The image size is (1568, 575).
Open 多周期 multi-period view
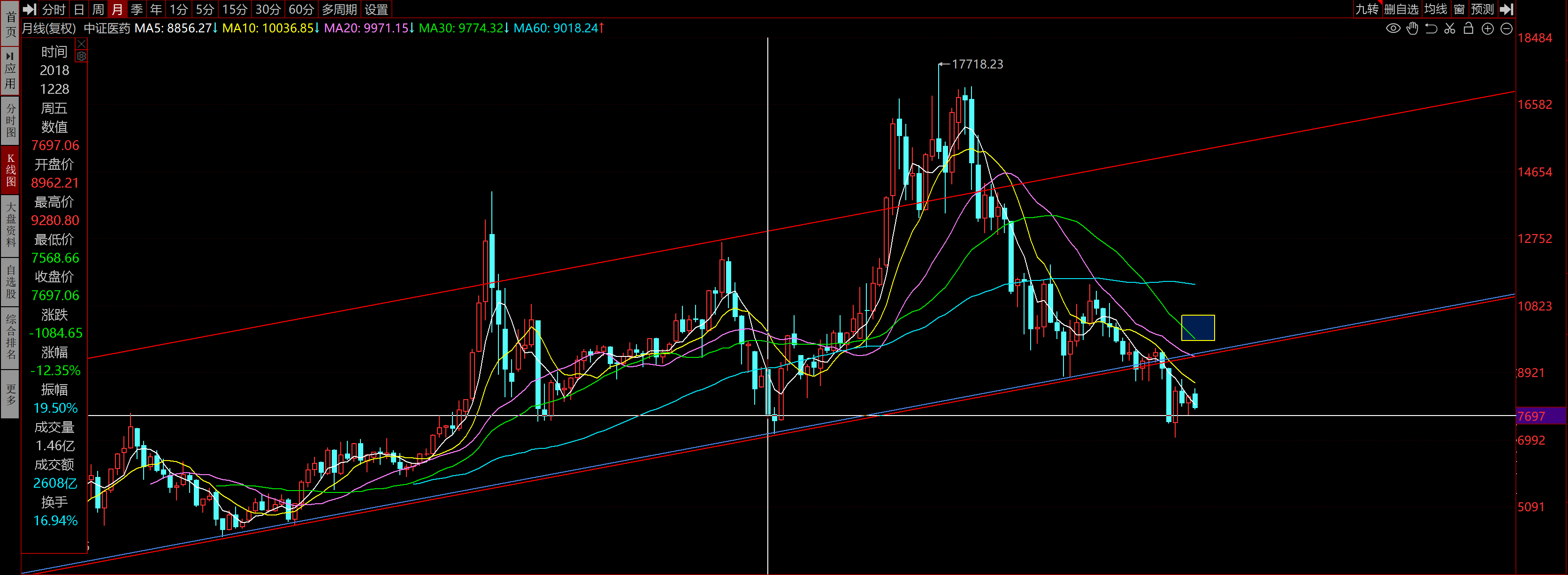pyautogui.click(x=339, y=9)
